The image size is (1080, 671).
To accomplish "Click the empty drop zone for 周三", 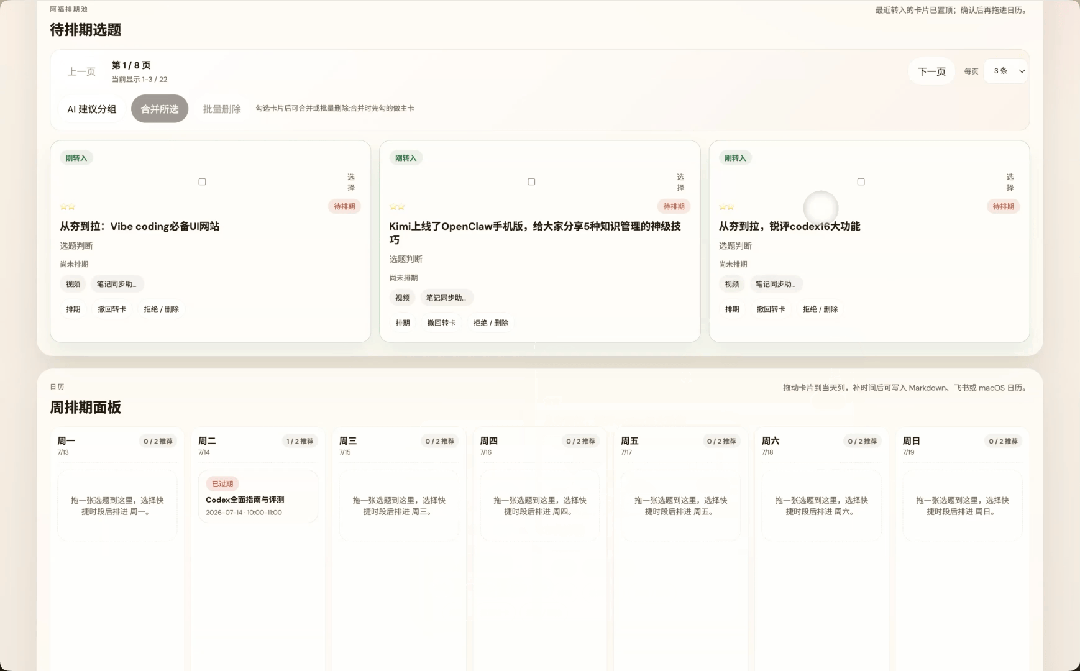I will click(x=399, y=506).
